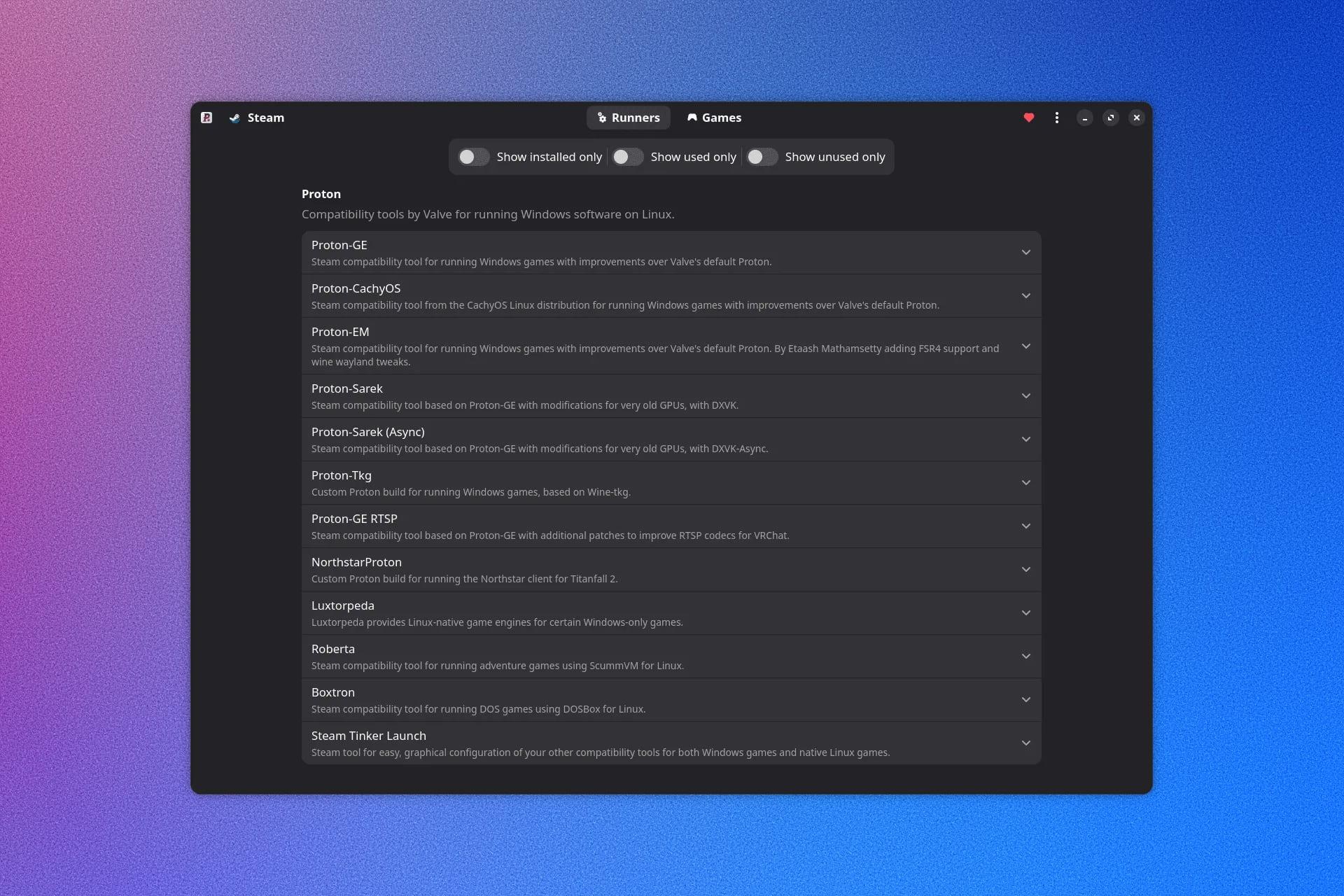Click the Roberta ScummVM description text

(x=498, y=666)
